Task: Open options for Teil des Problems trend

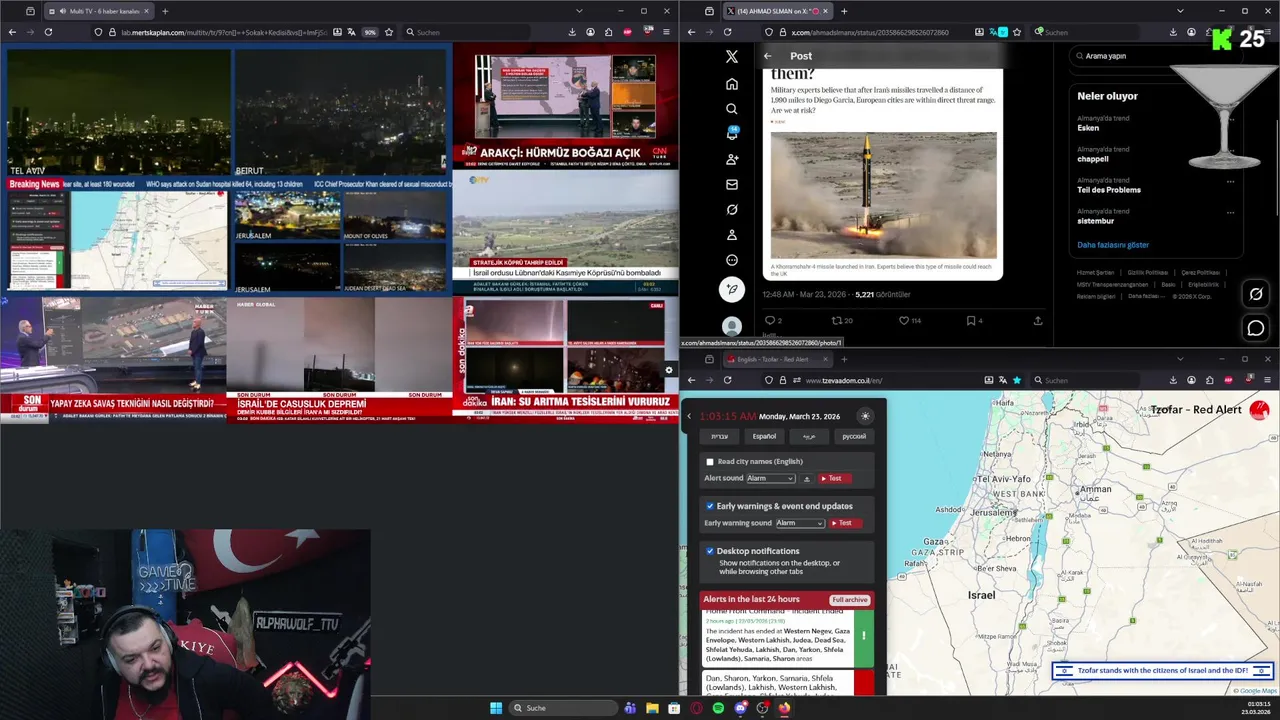Action: click(1230, 182)
